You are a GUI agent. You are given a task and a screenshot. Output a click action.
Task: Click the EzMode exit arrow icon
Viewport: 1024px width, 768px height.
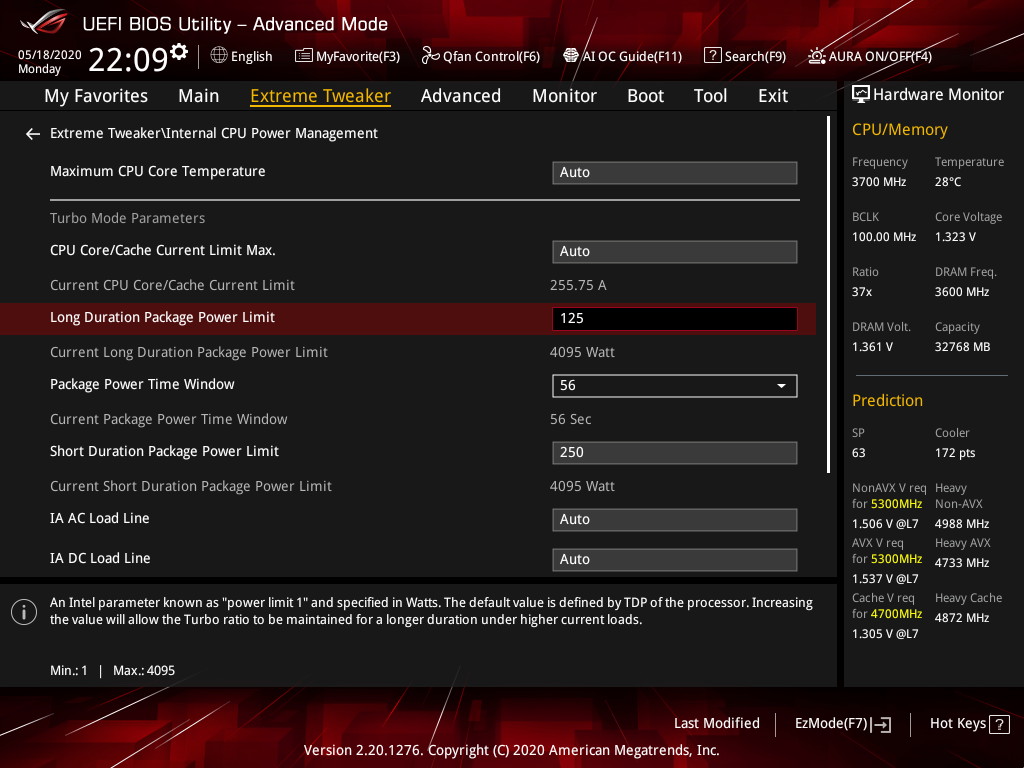[x=882, y=724]
